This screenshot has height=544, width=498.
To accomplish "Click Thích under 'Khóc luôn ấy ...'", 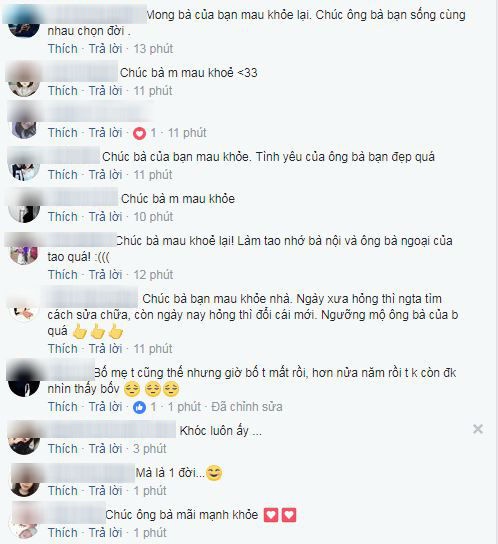I will tap(63, 449).
